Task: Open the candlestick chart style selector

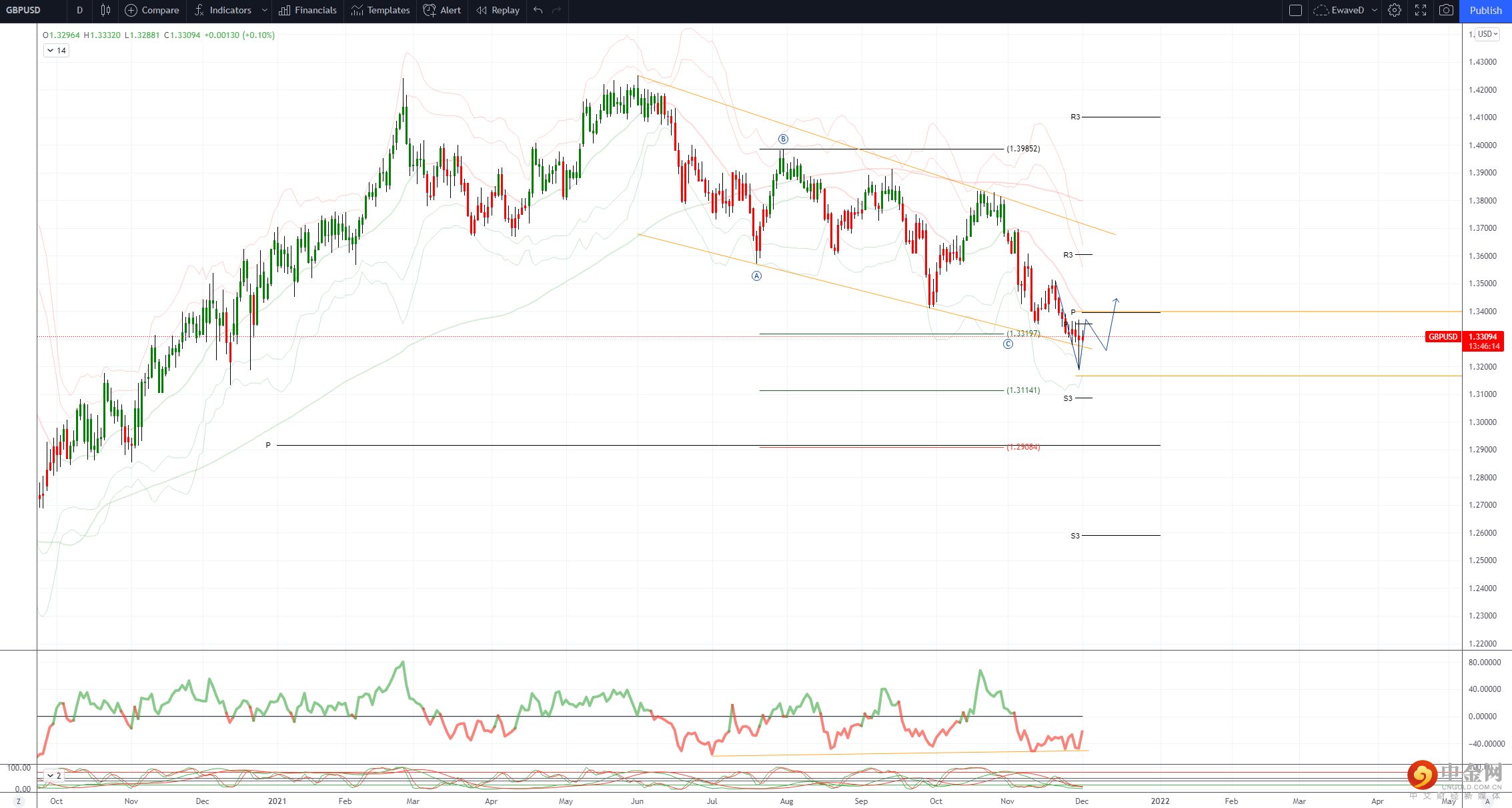Action: [105, 10]
